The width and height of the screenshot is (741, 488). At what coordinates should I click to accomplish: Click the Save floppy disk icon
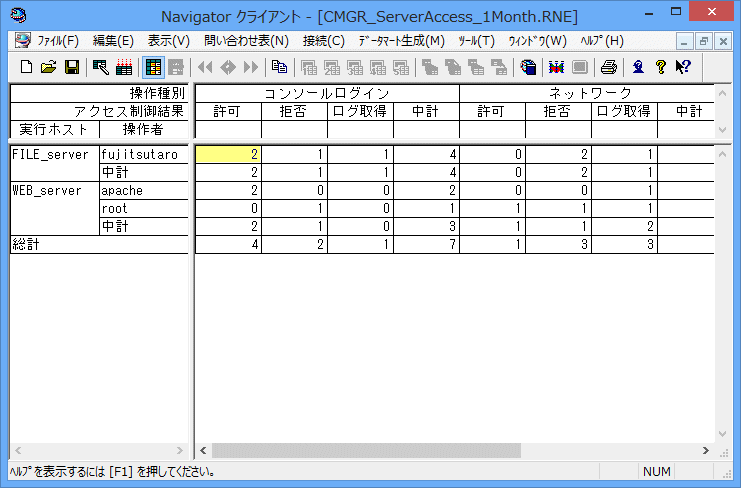[71, 67]
